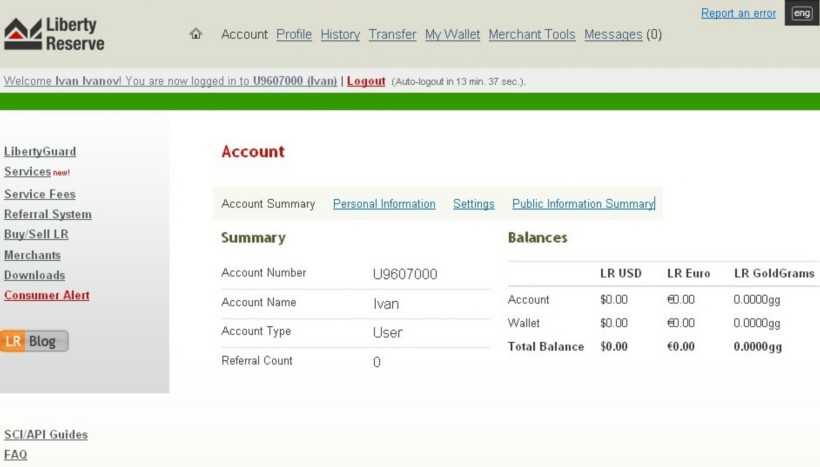
Task: Select the Account Summary tab
Action: pos(268,204)
